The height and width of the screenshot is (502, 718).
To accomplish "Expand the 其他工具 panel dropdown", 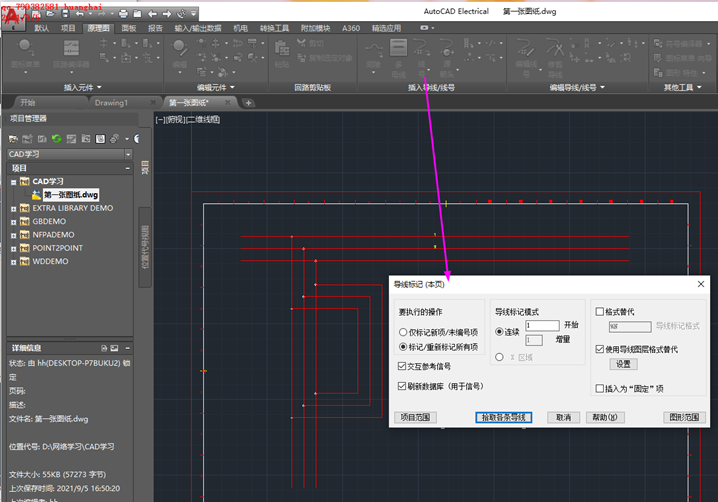I will coord(682,87).
